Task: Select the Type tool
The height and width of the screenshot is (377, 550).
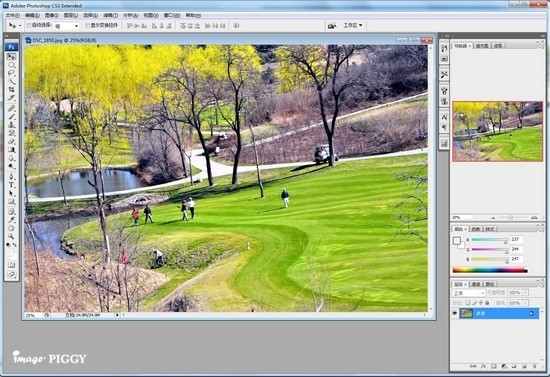Action: pos(11,185)
